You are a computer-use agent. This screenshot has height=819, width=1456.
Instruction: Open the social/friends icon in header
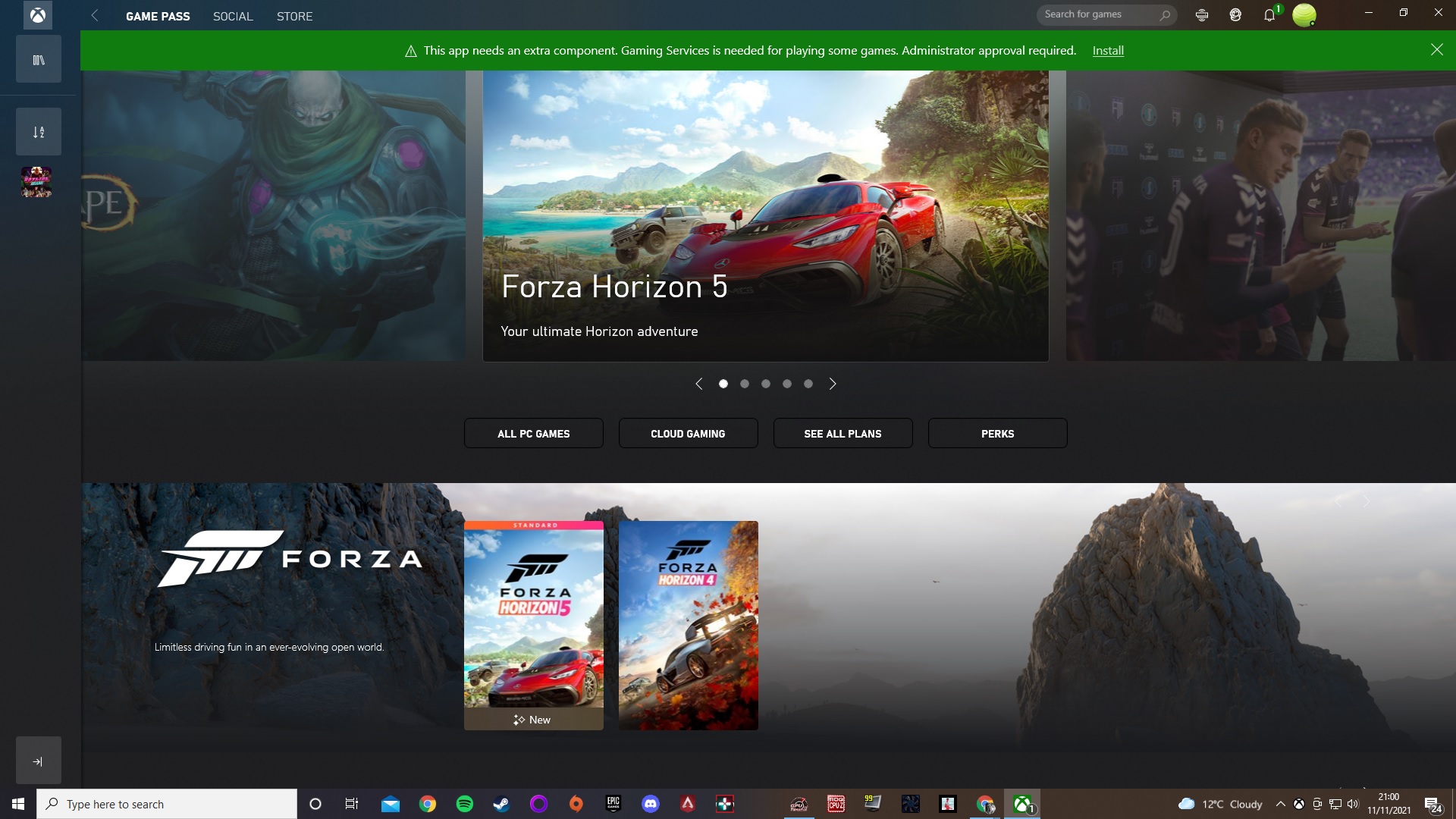pos(1235,14)
